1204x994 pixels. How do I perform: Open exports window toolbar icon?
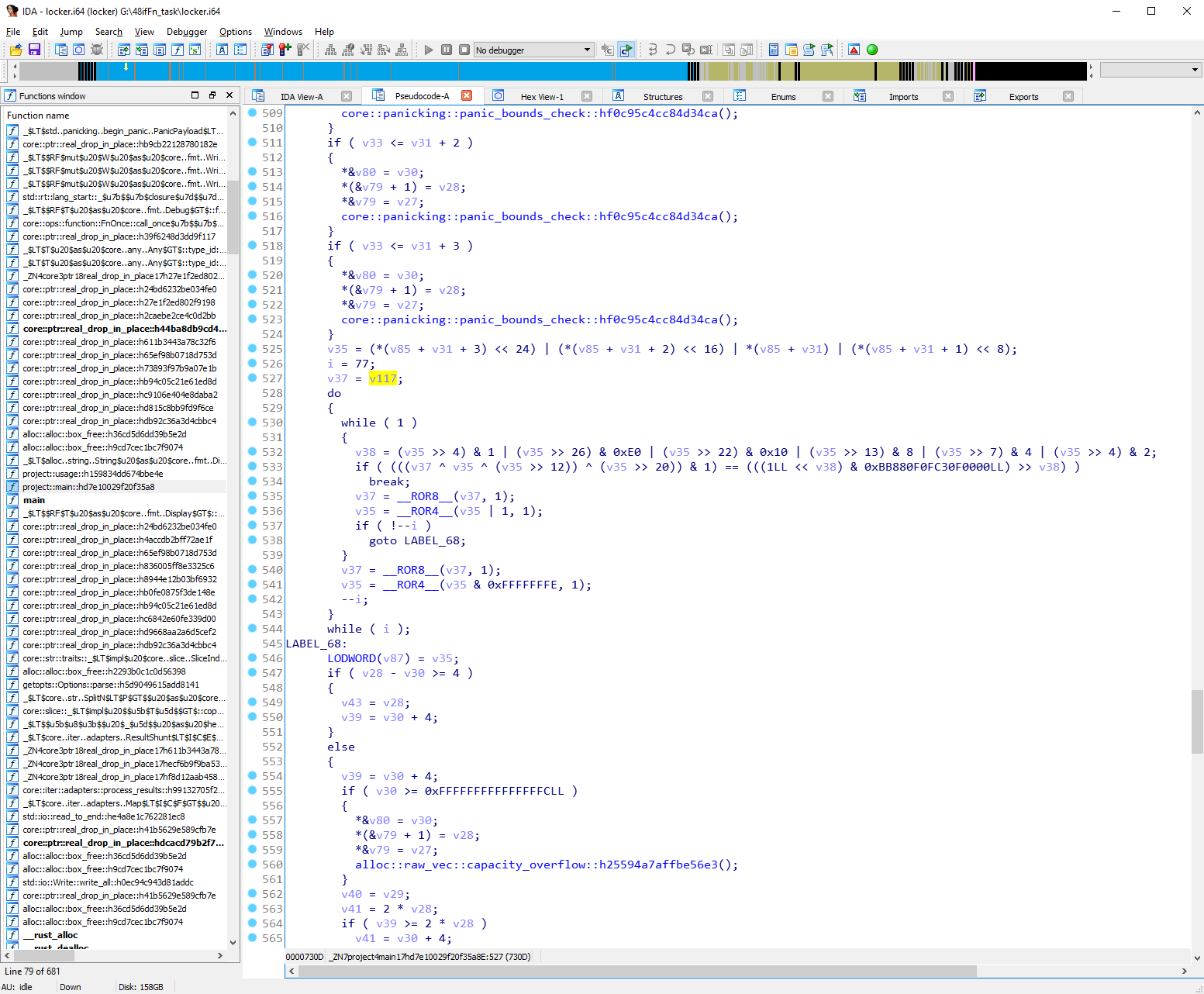124,50
